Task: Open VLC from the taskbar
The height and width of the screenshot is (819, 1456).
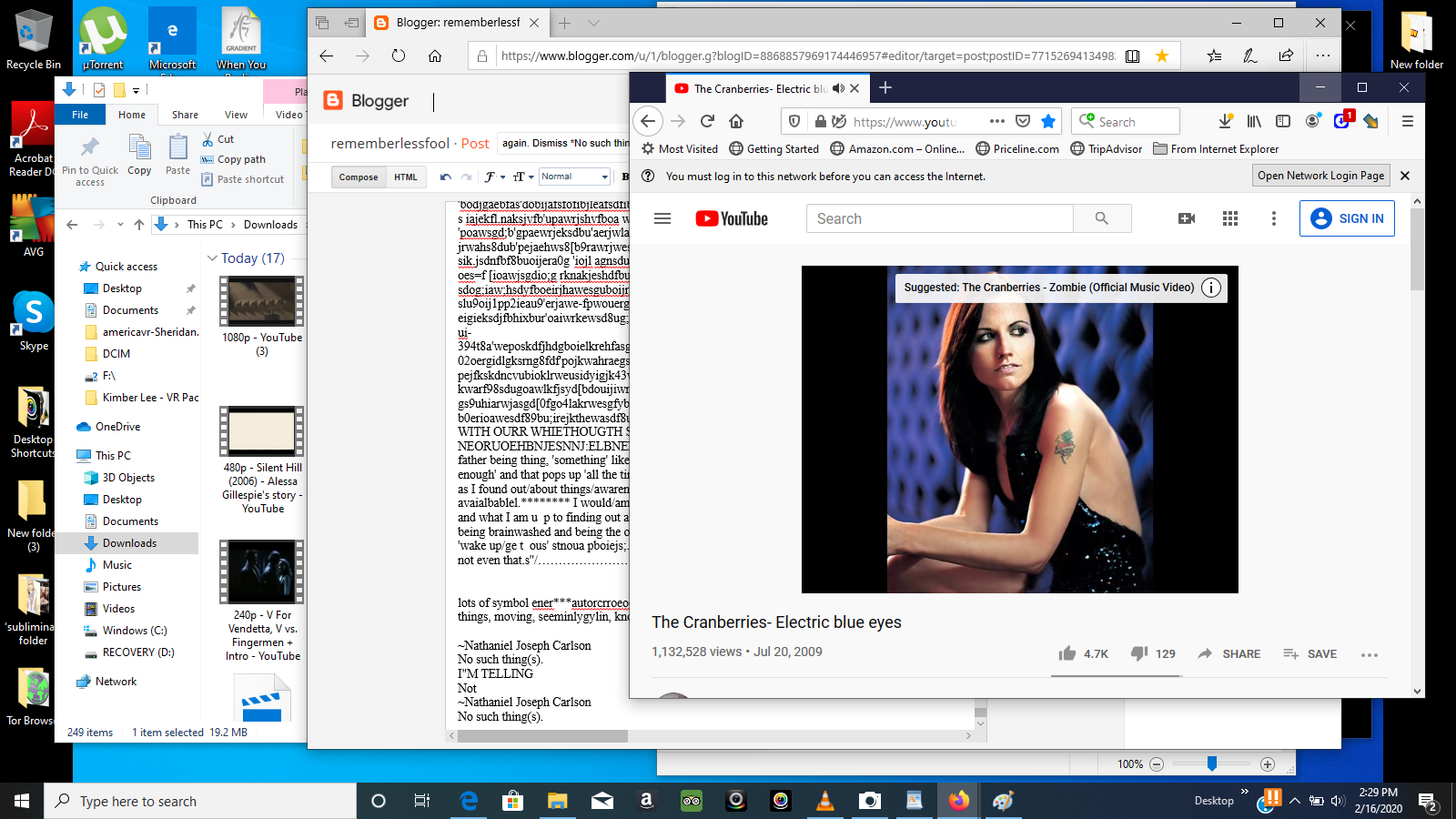Action: [825, 801]
